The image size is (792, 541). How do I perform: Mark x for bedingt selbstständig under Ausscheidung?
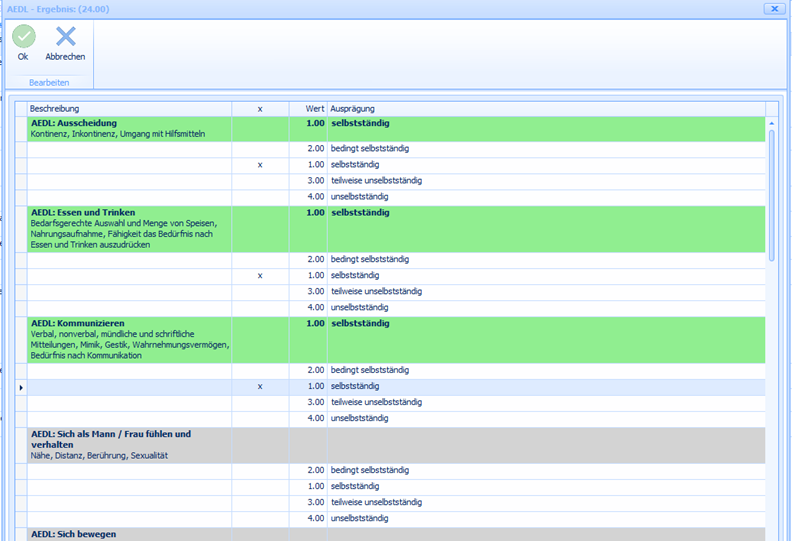[x=259, y=148]
